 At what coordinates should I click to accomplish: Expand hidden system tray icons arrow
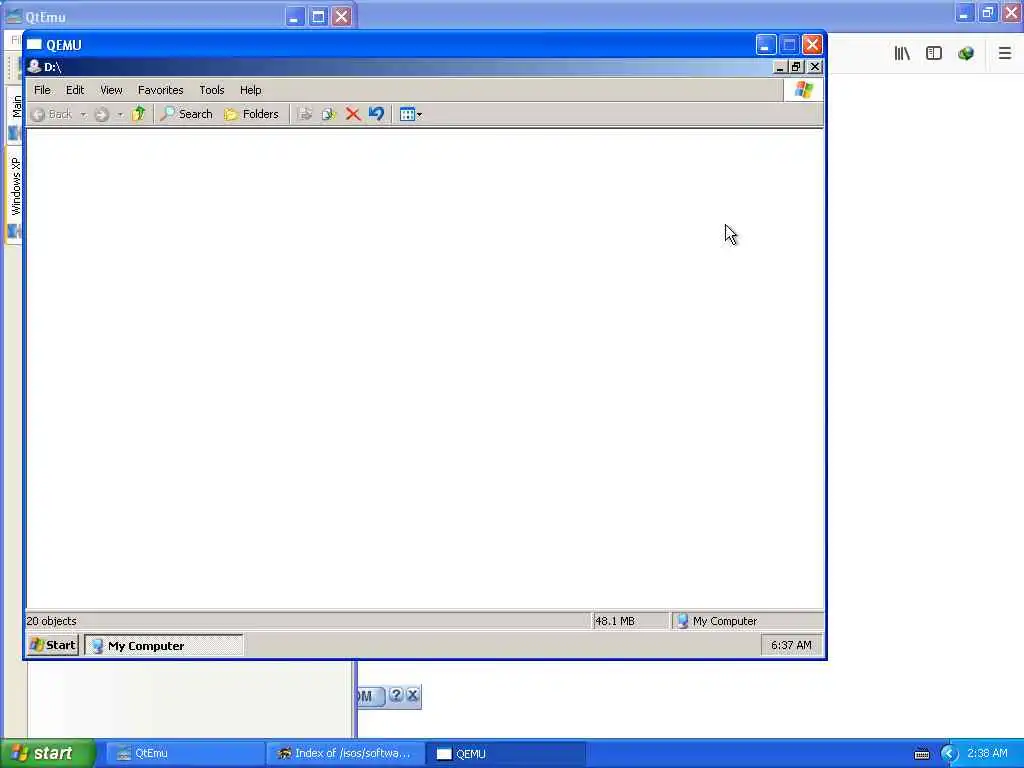[949, 754]
